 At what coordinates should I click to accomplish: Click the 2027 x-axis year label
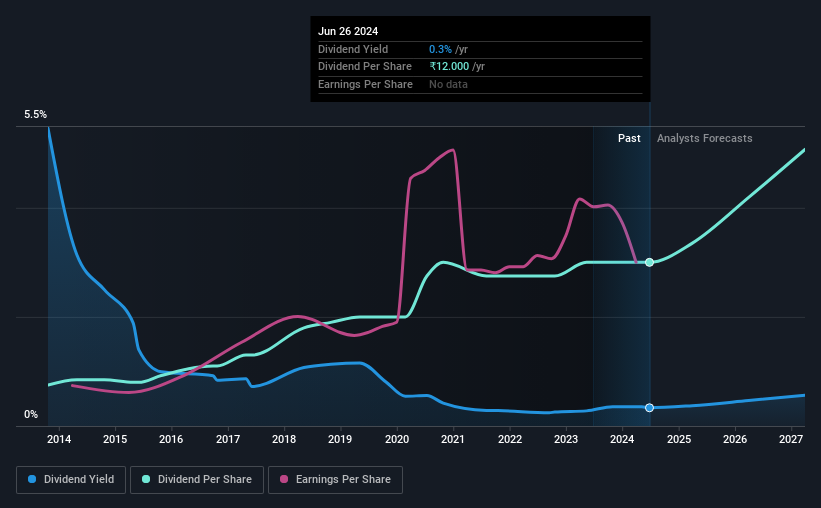pyautogui.click(x=791, y=439)
